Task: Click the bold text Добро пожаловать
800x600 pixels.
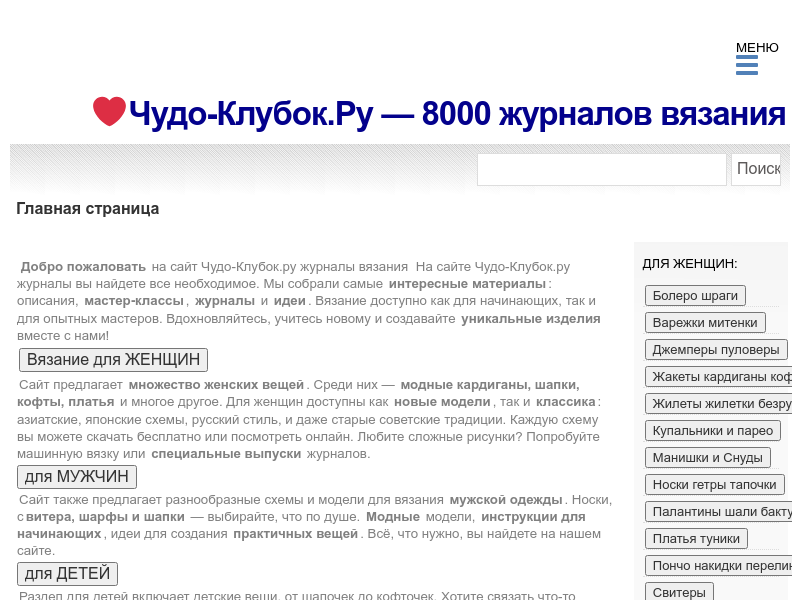Action: [83, 266]
